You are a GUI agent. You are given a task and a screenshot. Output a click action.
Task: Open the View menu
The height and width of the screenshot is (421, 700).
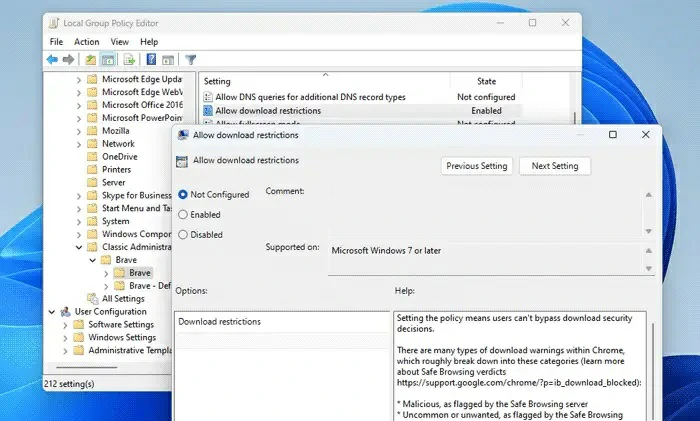click(120, 42)
